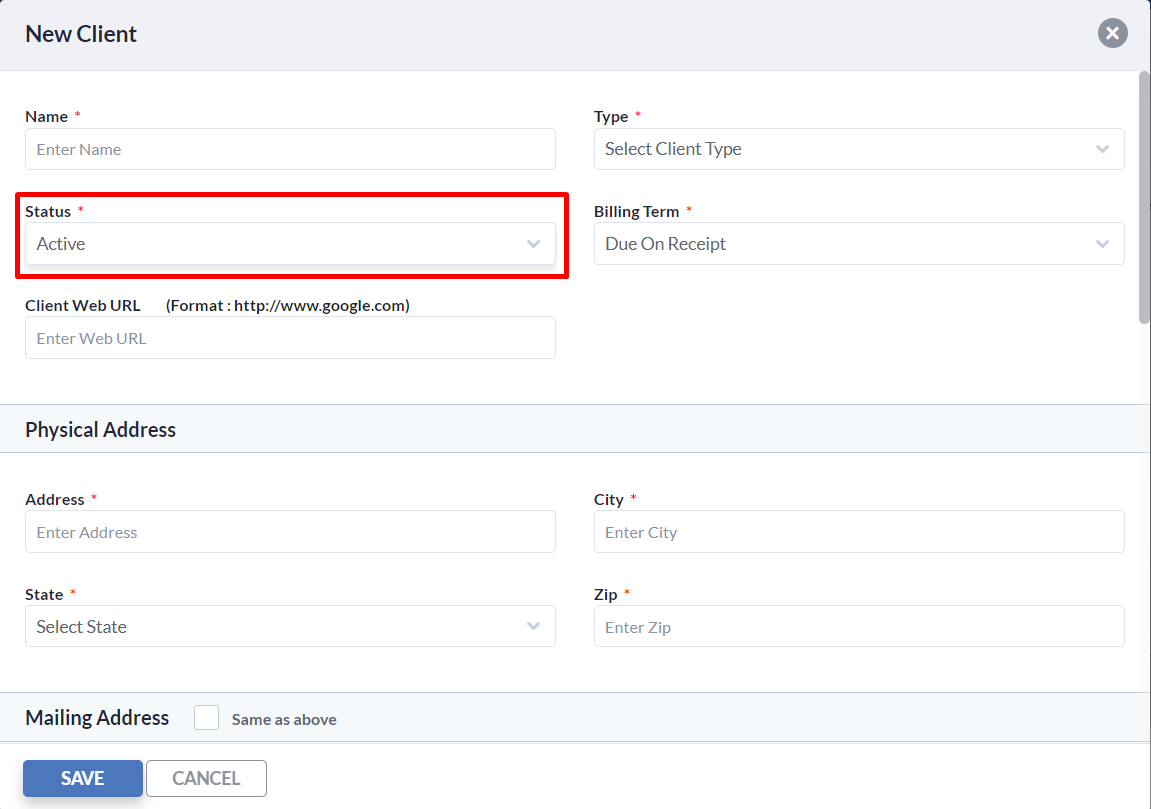Image resolution: width=1151 pixels, height=809 pixels.
Task: Click the Enter Zip field
Action: tap(859, 626)
